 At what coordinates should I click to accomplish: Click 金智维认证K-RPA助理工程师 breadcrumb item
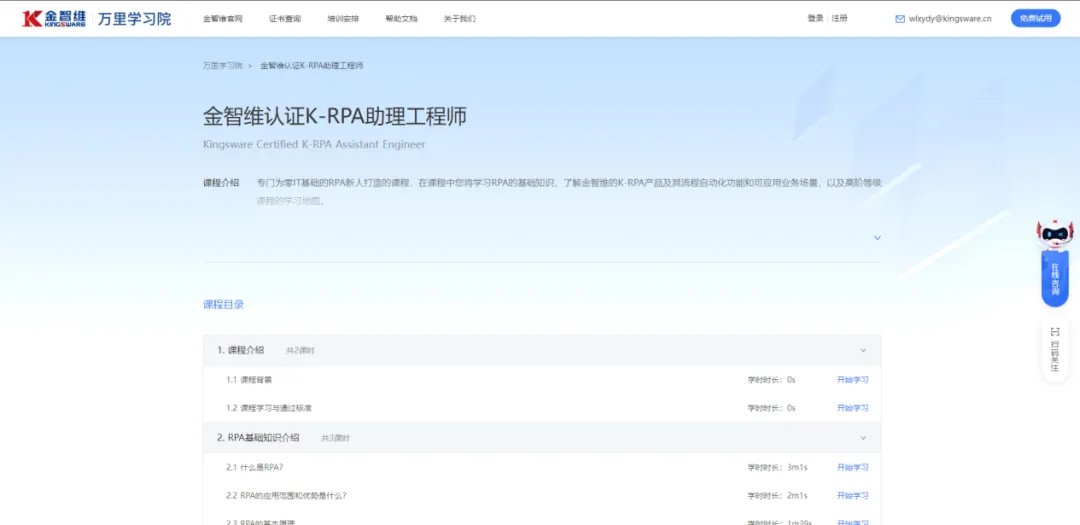(x=311, y=65)
